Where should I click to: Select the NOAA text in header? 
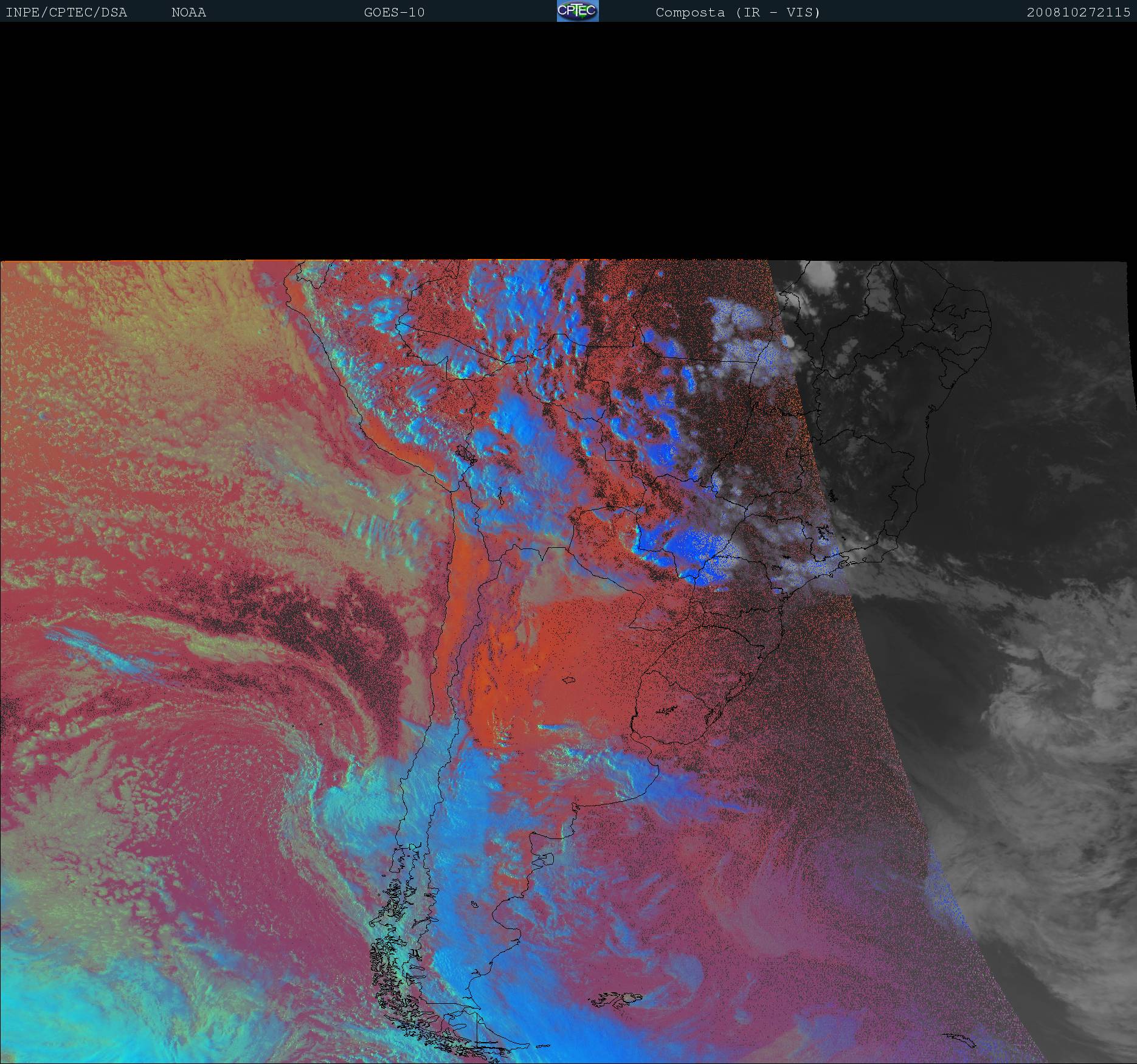tap(188, 12)
